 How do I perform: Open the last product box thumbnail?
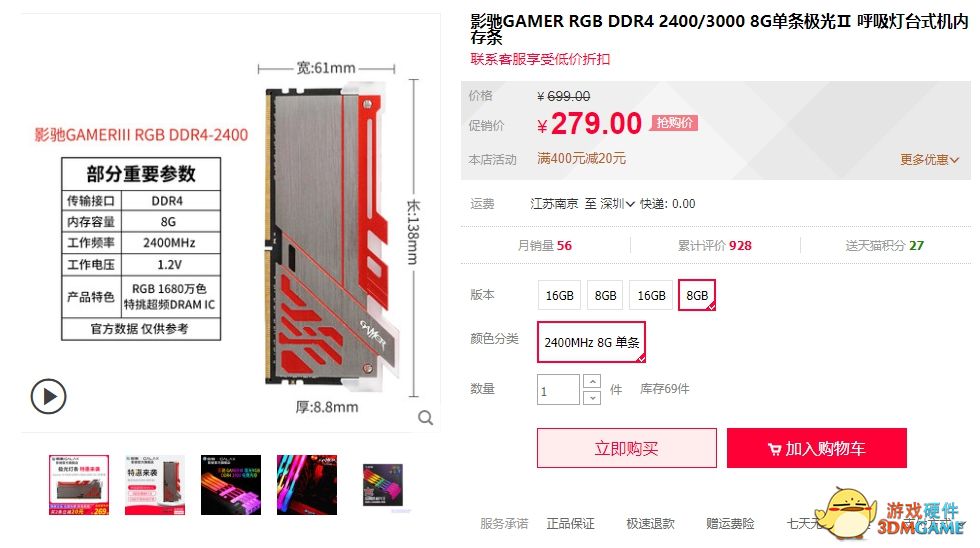pos(383,485)
